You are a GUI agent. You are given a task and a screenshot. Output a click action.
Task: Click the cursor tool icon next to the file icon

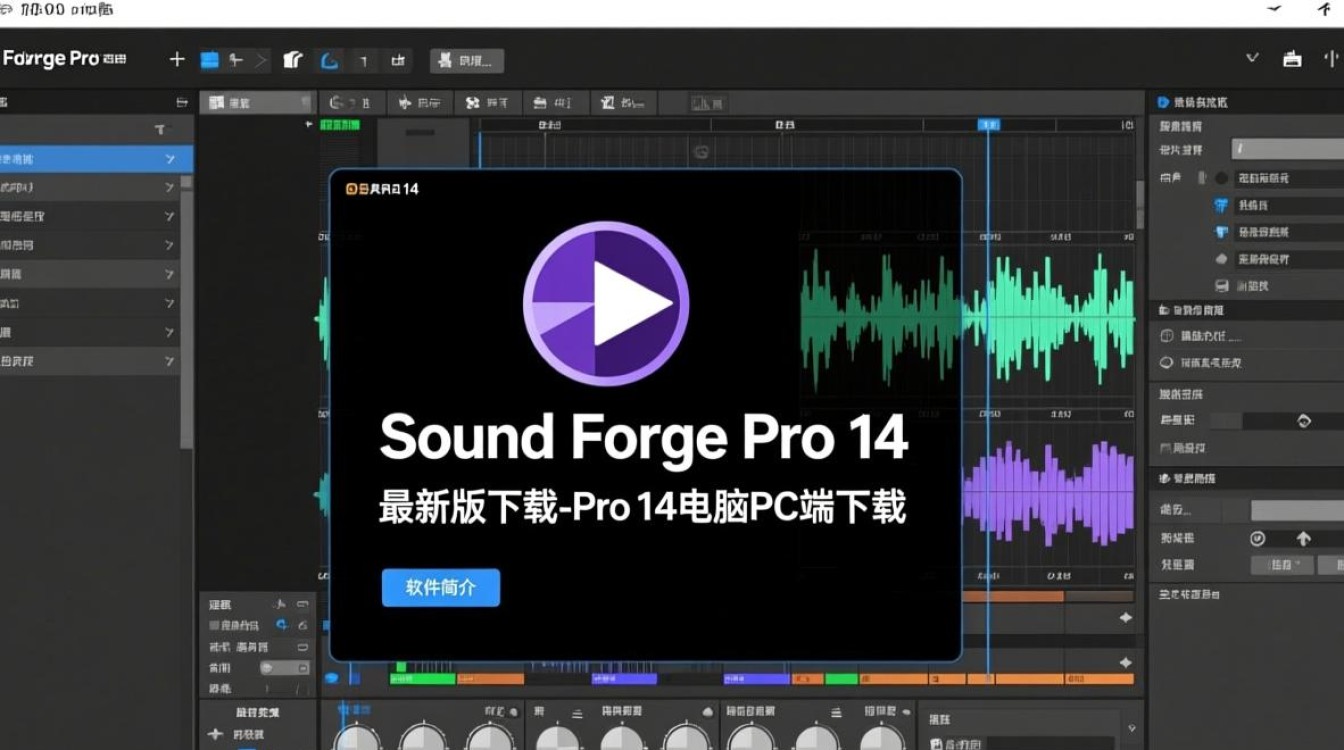237,60
